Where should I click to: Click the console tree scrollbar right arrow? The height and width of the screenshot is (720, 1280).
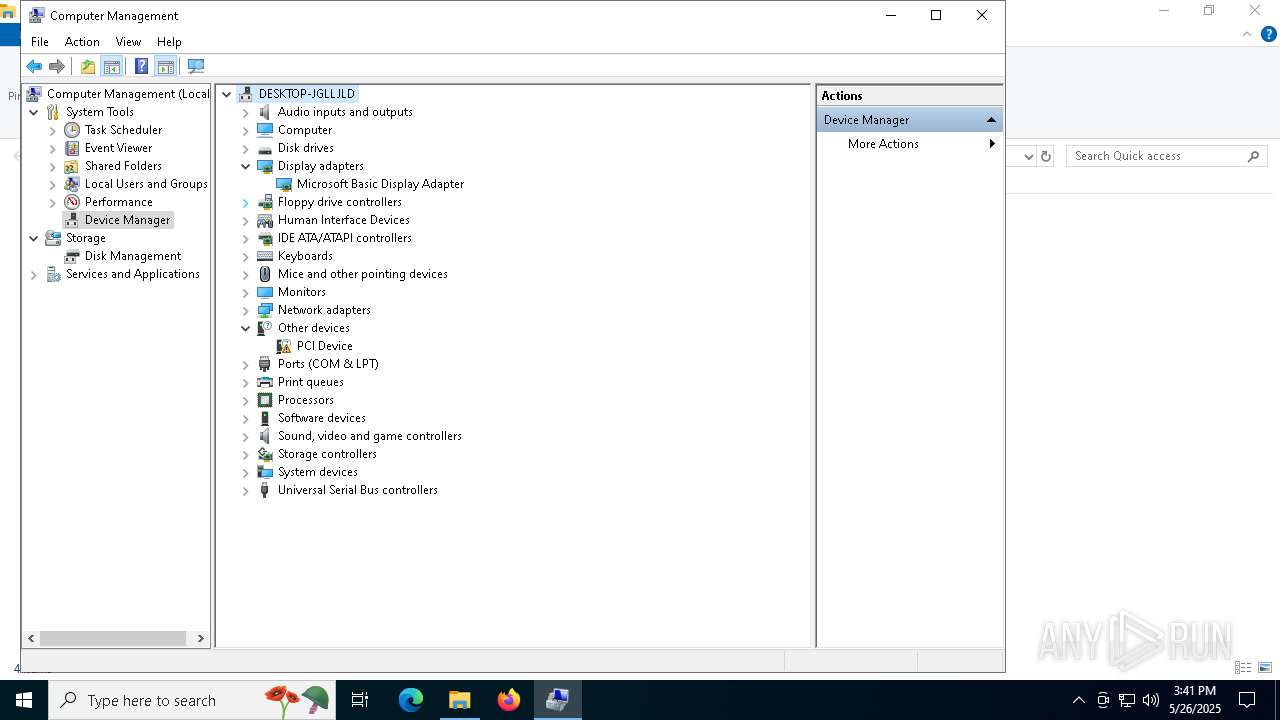point(200,638)
